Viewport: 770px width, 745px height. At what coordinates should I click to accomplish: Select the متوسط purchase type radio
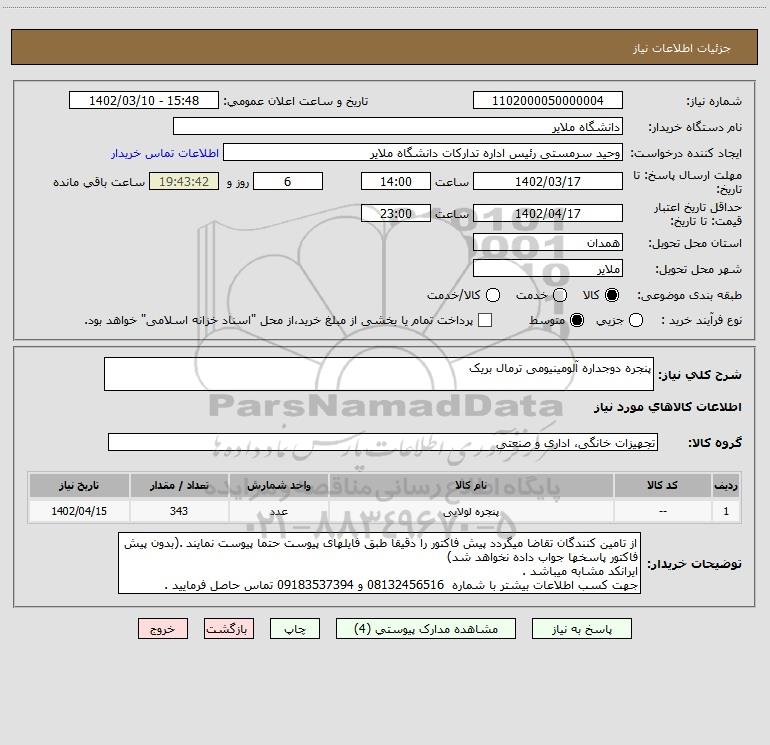coord(577,320)
